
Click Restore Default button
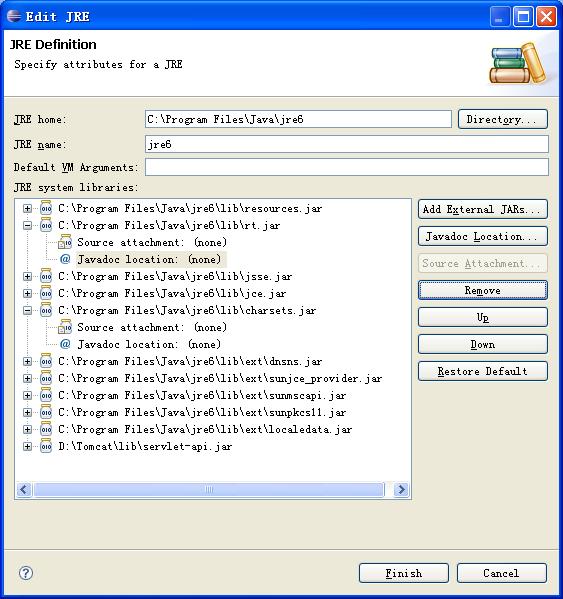tap(482, 371)
